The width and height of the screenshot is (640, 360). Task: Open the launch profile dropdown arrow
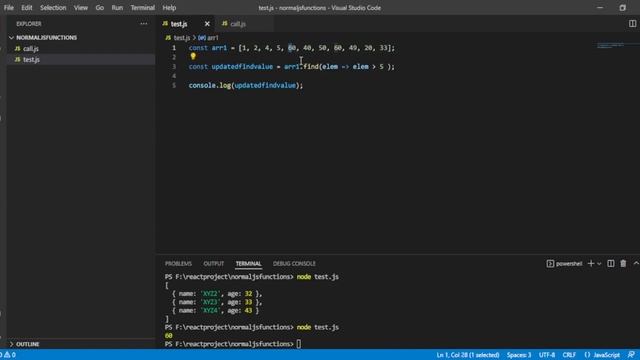[x=599, y=264]
